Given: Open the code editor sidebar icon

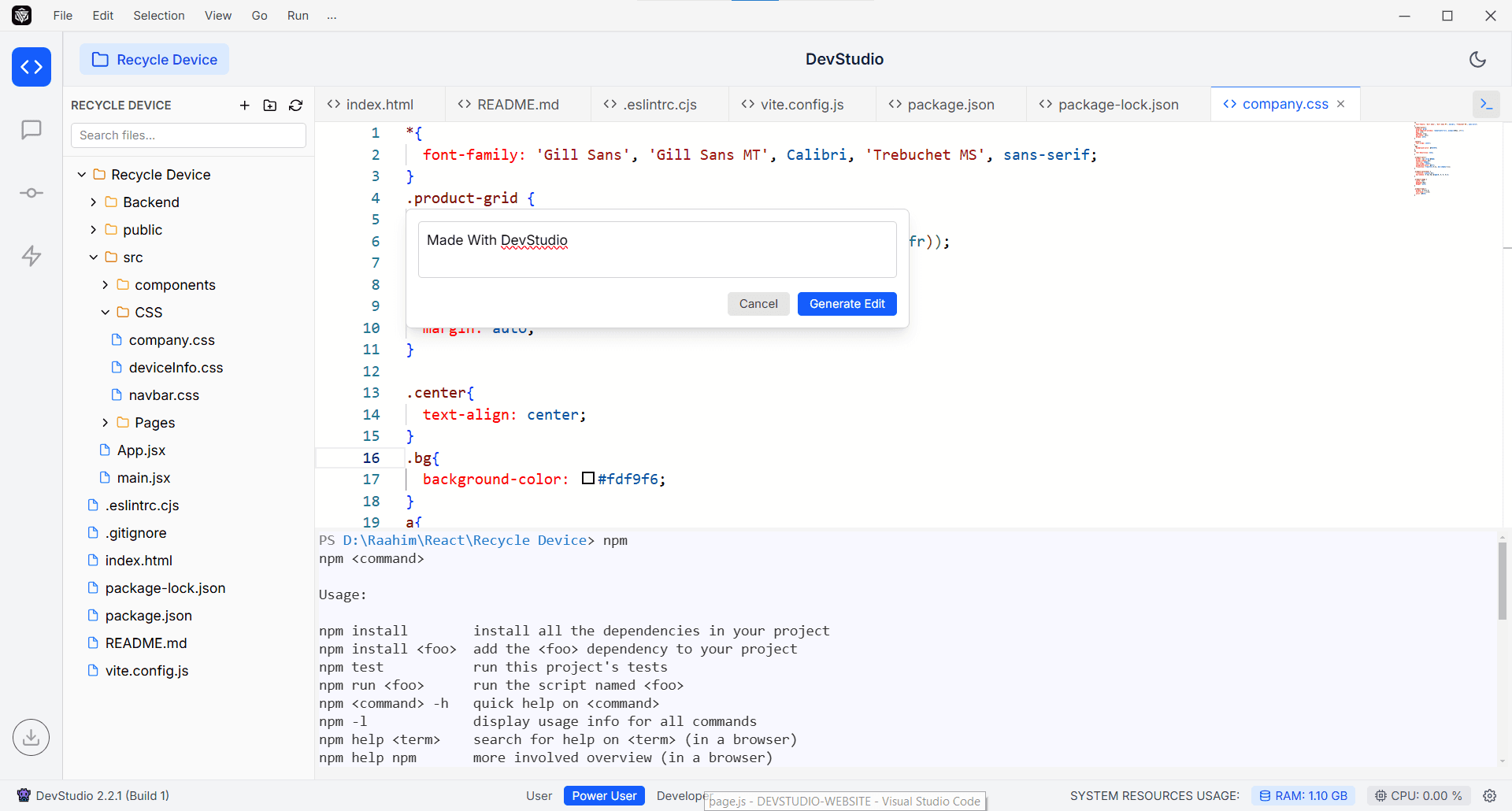Looking at the screenshot, I should coord(31,67).
